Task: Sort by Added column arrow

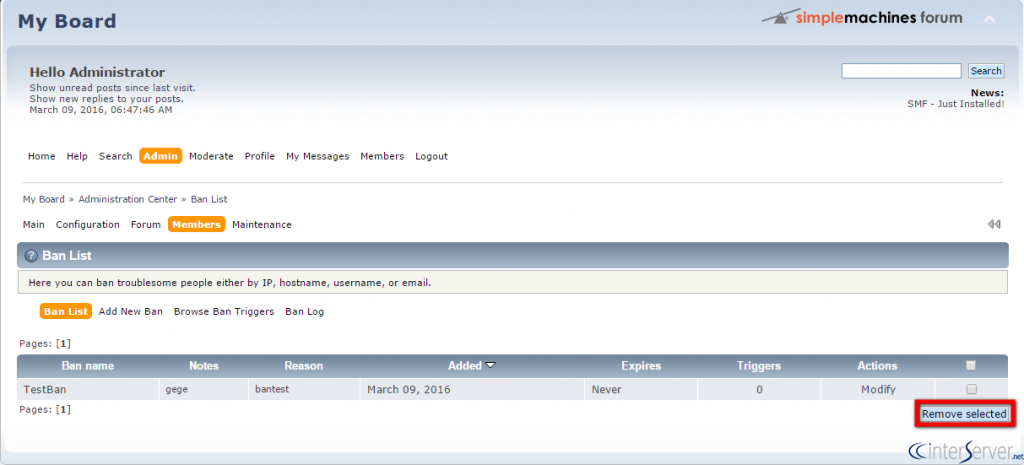Action: pos(490,365)
